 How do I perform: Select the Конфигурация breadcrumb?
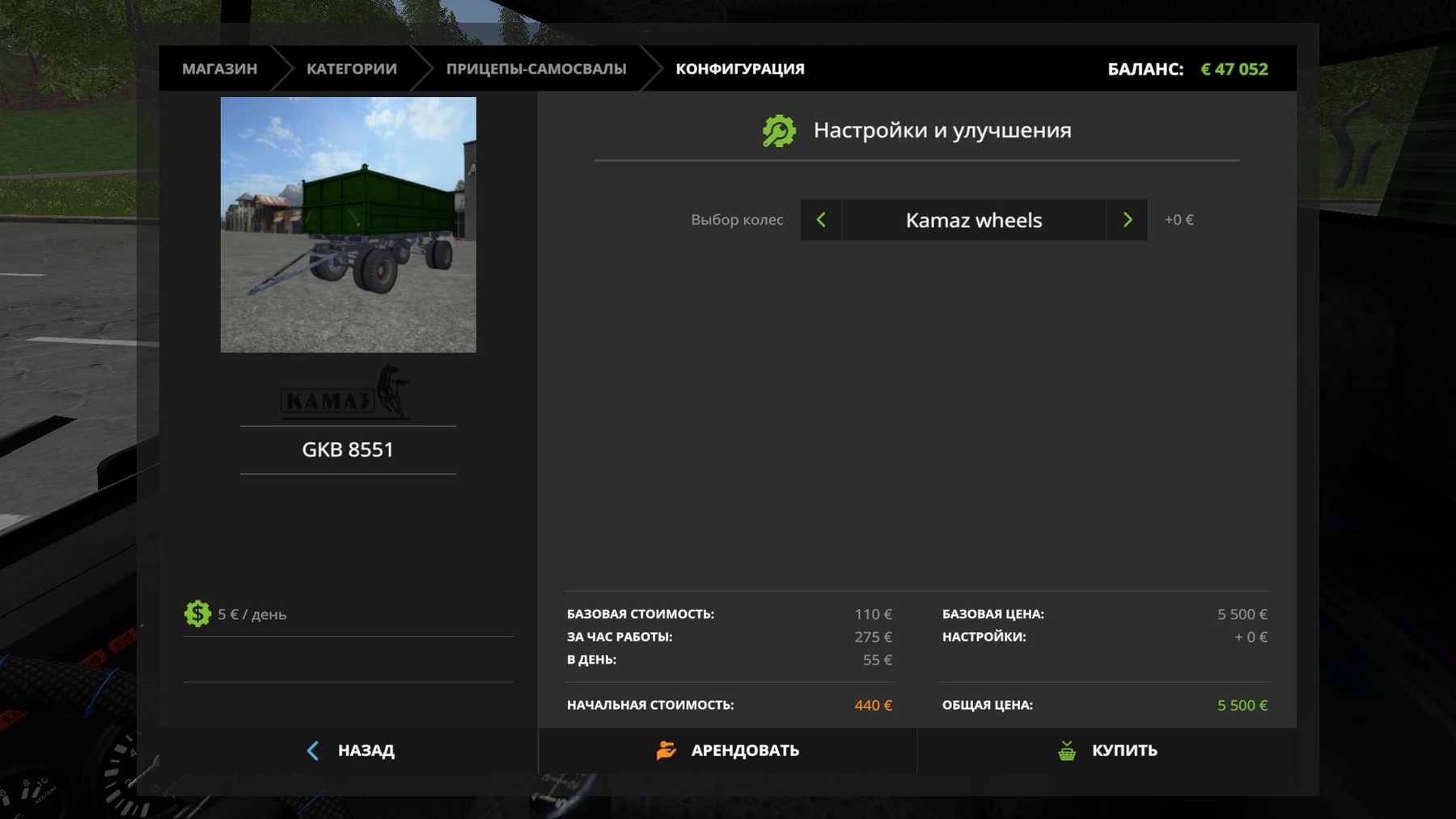pos(739,69)
